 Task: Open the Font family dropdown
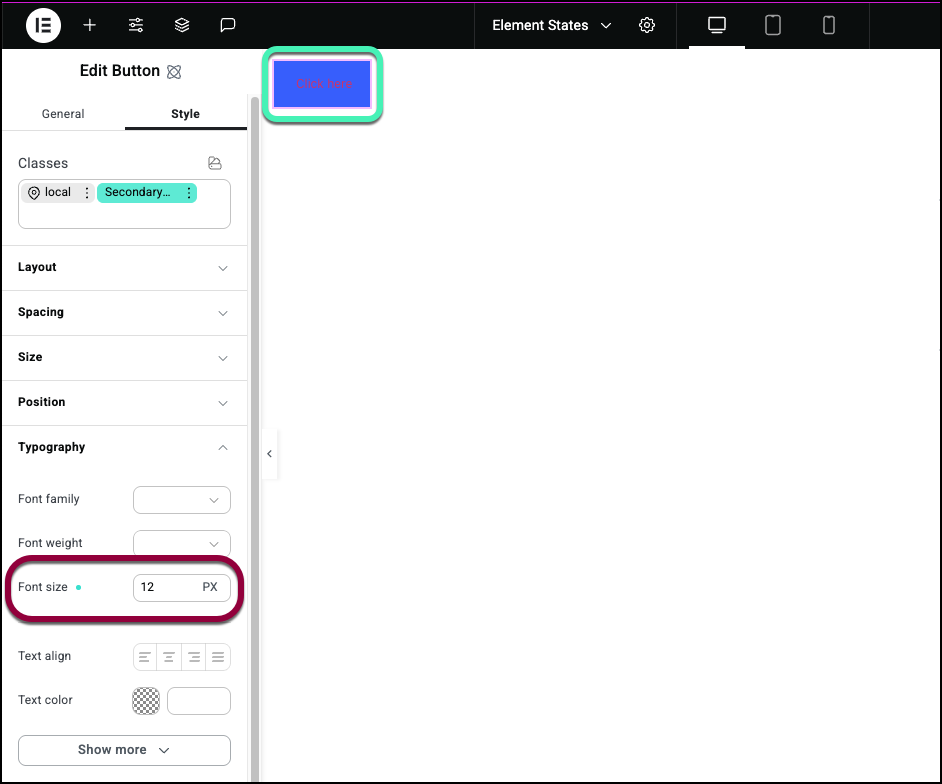182,500
